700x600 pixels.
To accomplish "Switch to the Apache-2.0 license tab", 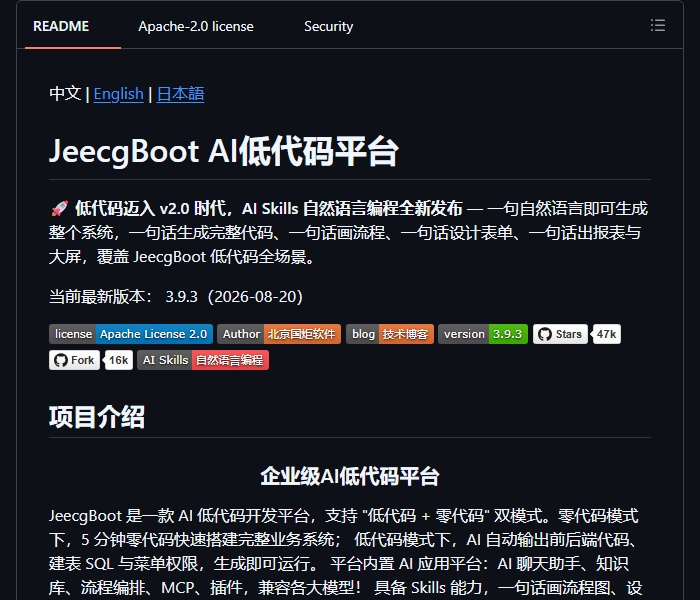I will [x=196, y=26].
